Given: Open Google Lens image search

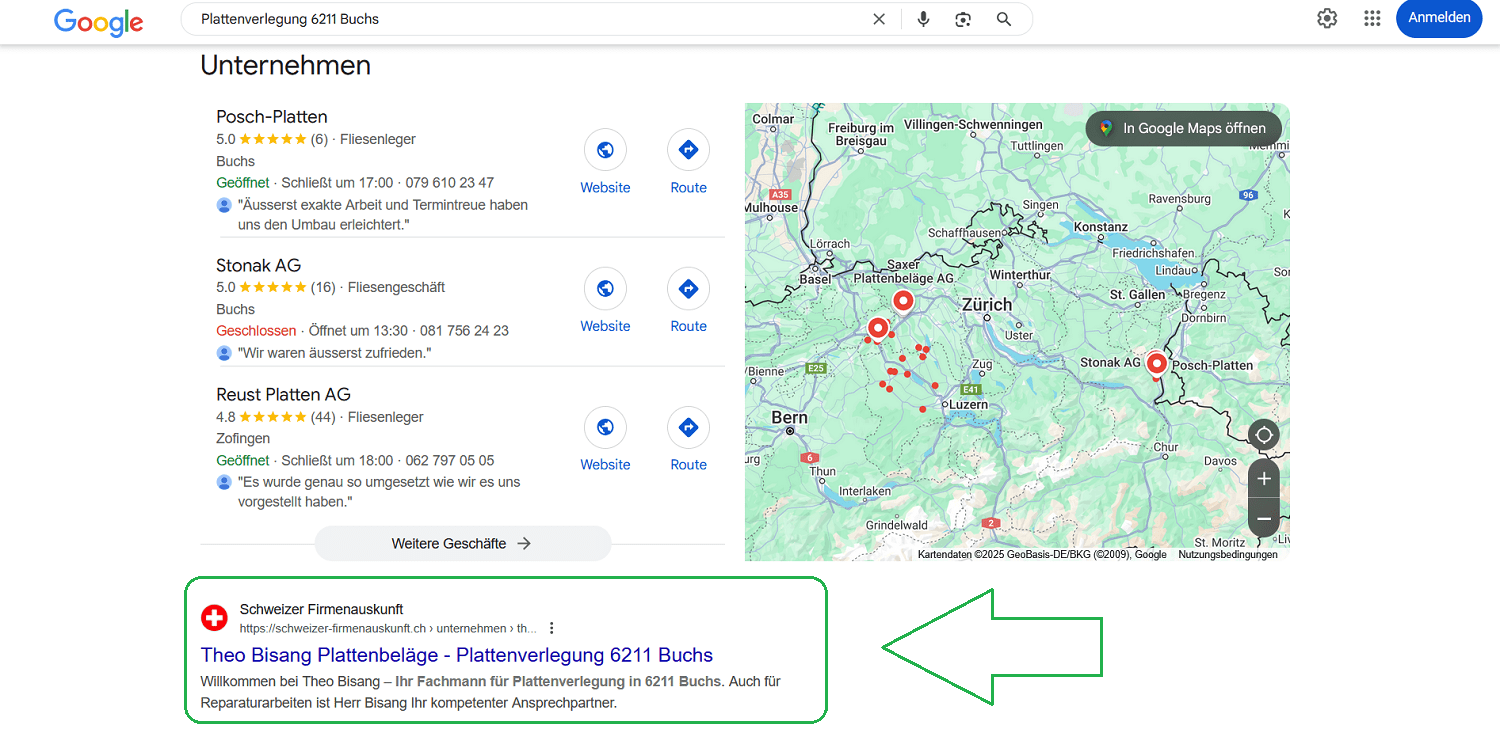Looking at the screenshot, I should pyautogui.click(x=963, y=19).
